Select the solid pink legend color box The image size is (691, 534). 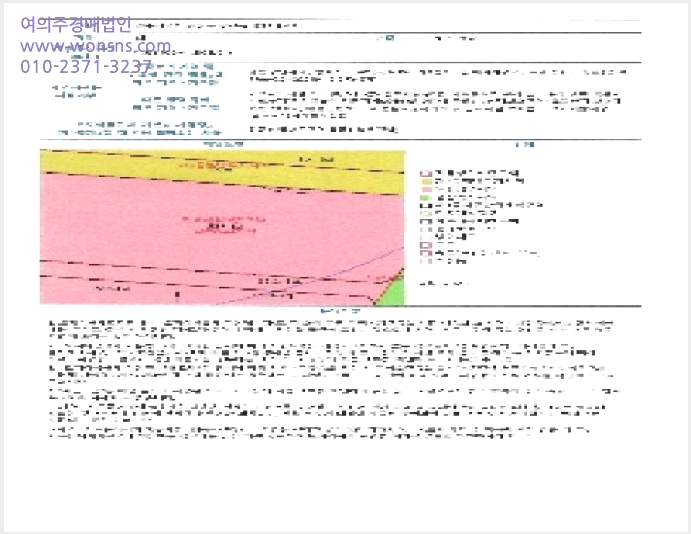[x=426, y=189]
